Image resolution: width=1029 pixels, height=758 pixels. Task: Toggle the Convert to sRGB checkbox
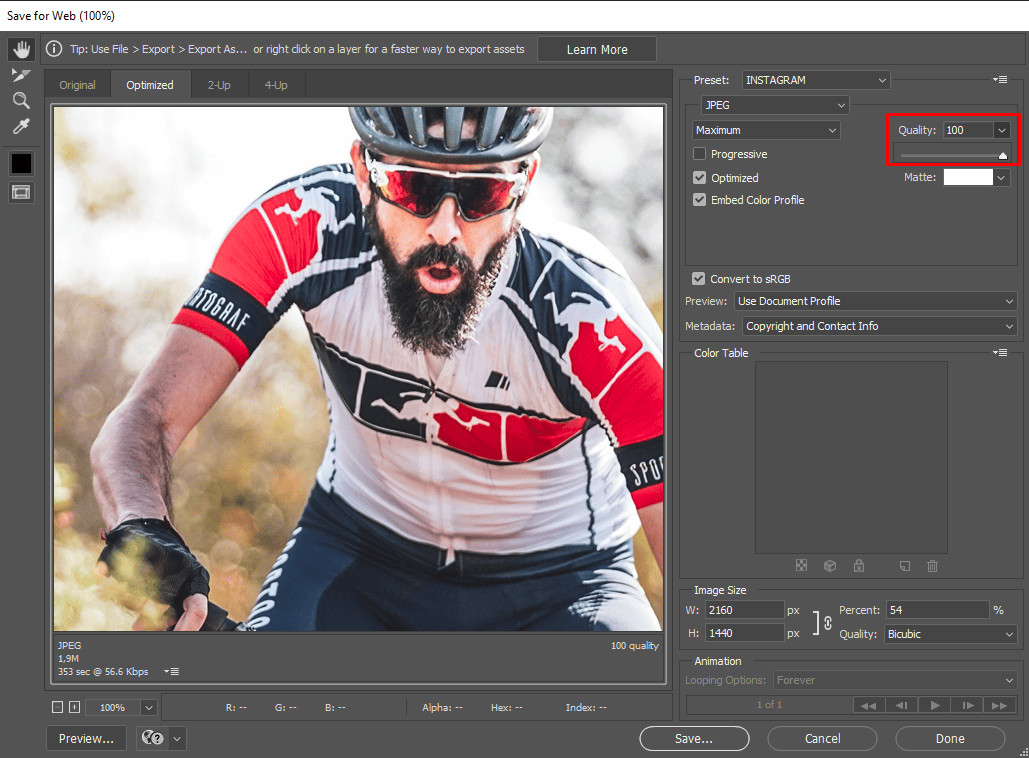coord(698,279)
